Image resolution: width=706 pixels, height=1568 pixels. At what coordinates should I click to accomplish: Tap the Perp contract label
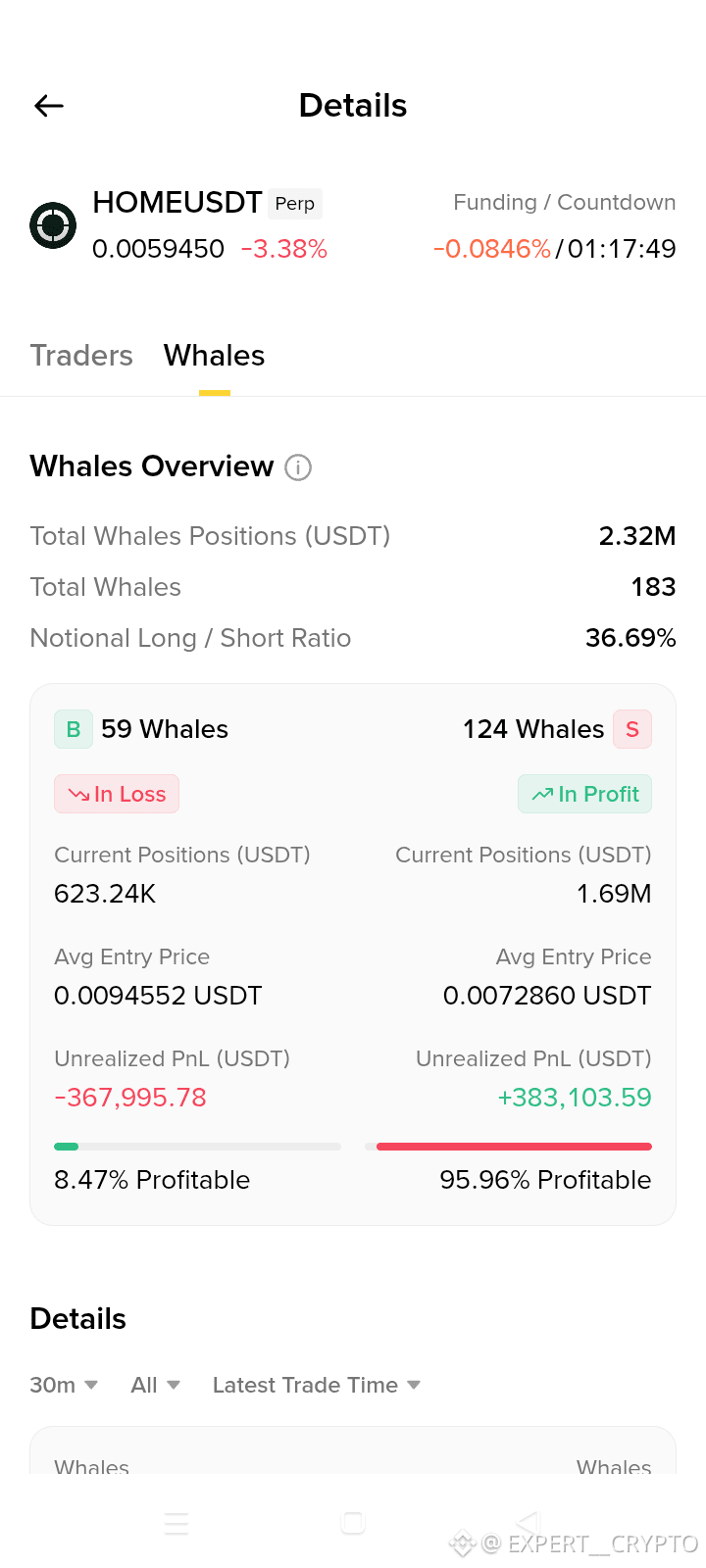(295, 204)
